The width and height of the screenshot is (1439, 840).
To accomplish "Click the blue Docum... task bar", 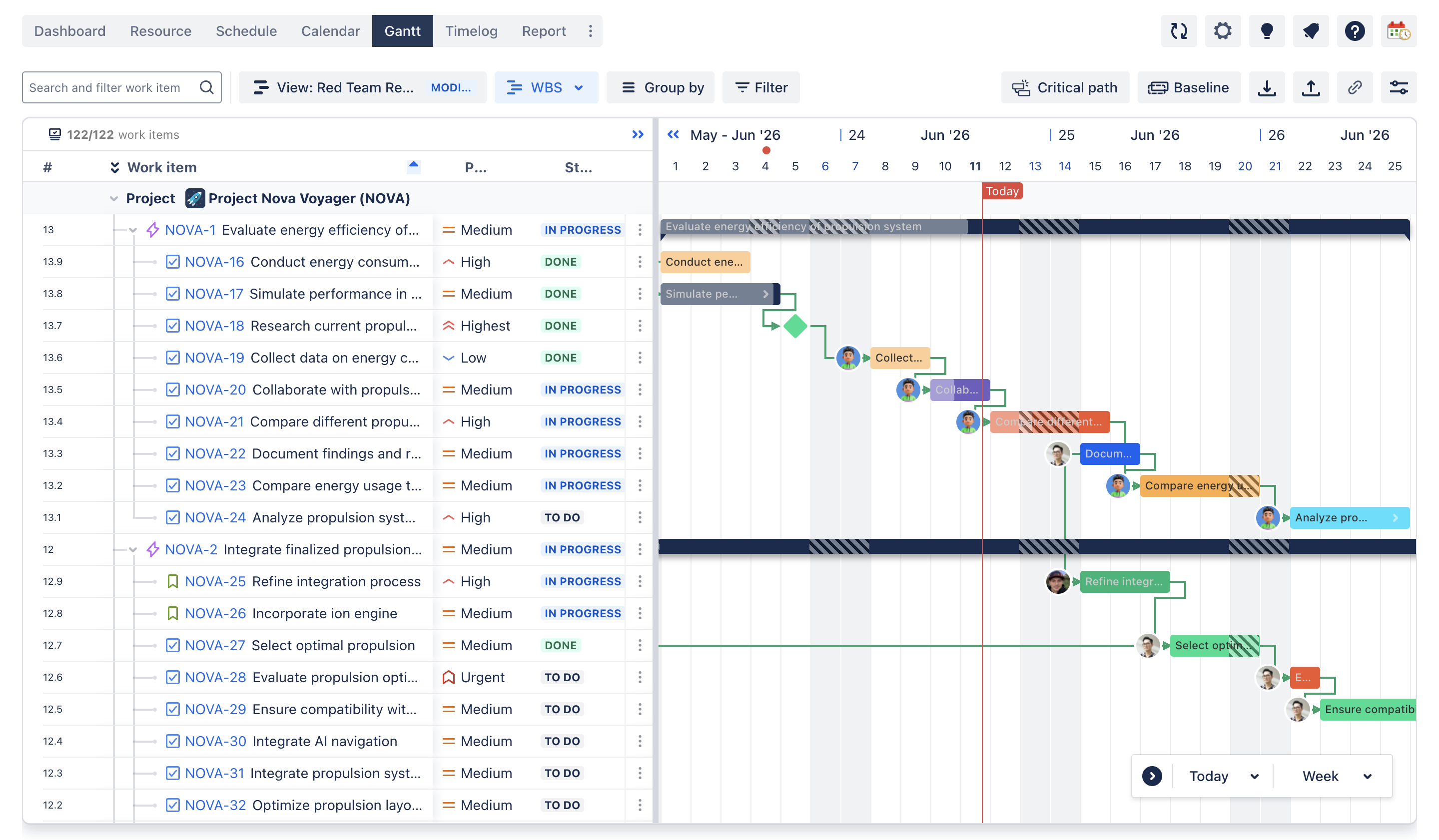I will tap(1110, 453).
